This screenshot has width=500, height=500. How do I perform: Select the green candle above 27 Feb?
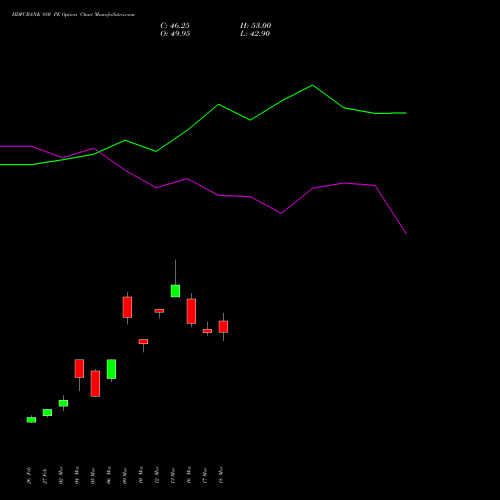[47, 412]
